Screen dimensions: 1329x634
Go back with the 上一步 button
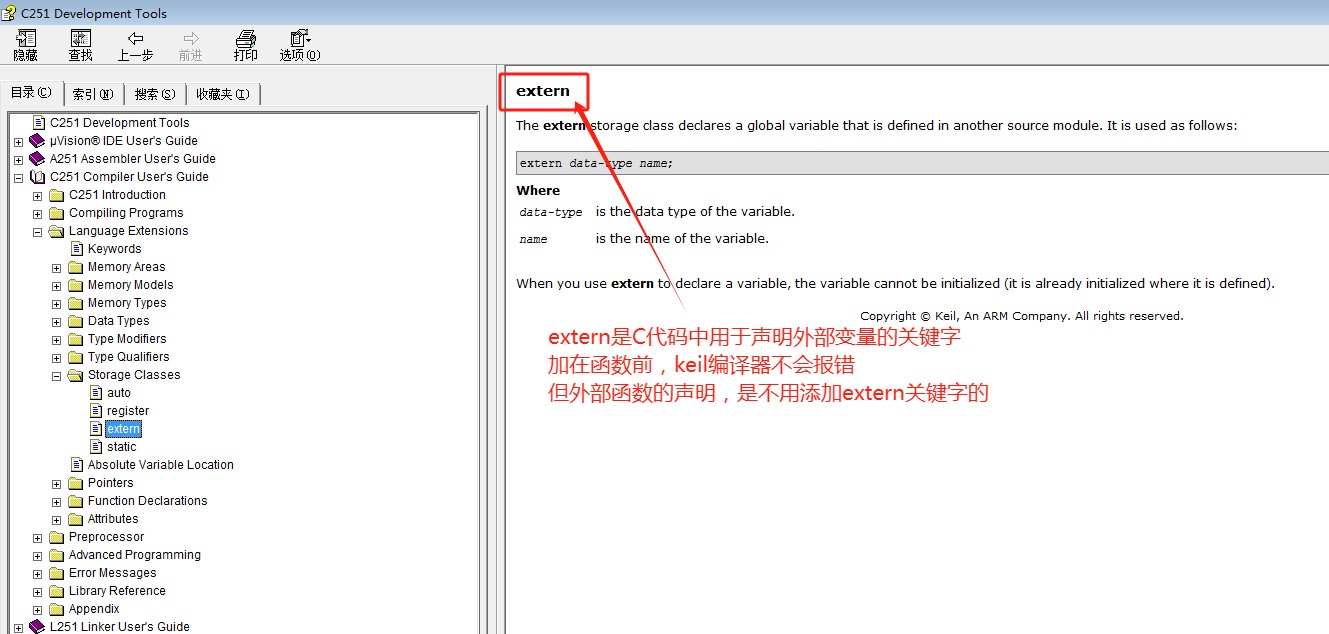pos(135,46)
